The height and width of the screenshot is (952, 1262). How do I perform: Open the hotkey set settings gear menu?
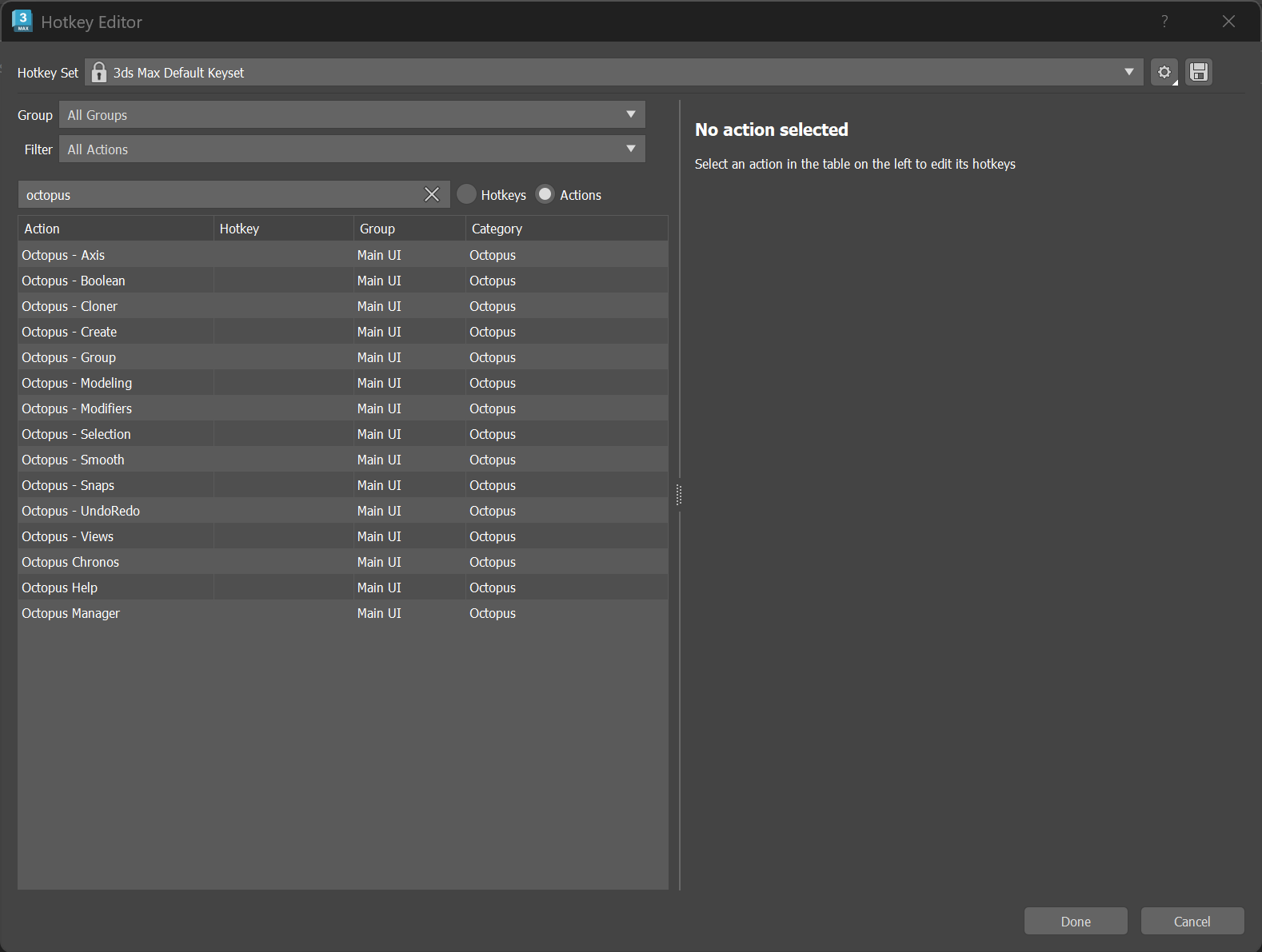coord(1164,73)
